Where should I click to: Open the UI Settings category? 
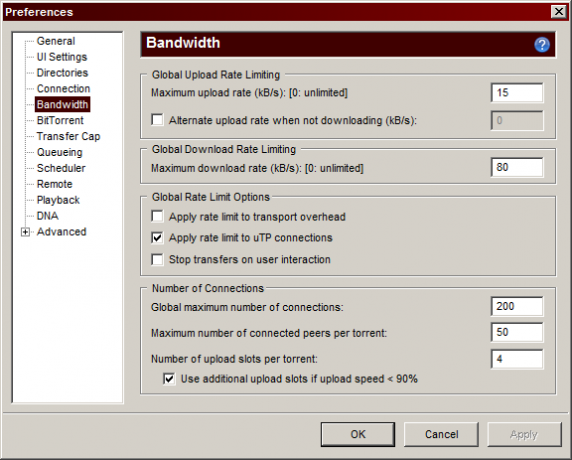coord(62,57)
